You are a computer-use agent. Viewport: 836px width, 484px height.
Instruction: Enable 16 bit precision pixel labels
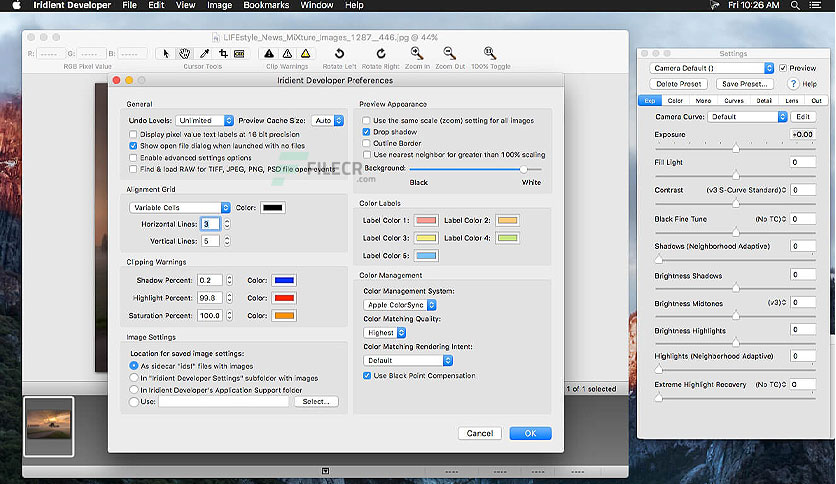133,134
